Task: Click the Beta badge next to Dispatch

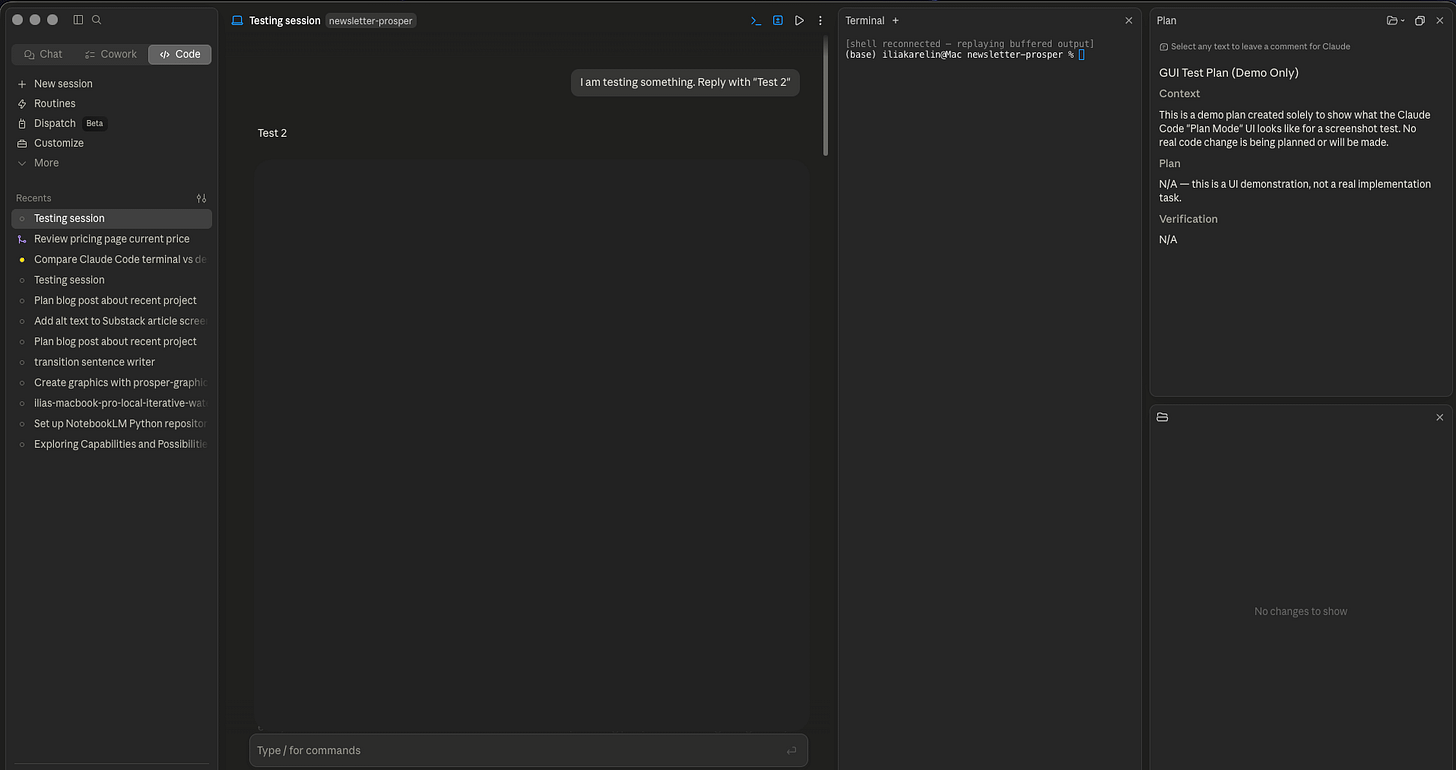Action: coord(94,123)
